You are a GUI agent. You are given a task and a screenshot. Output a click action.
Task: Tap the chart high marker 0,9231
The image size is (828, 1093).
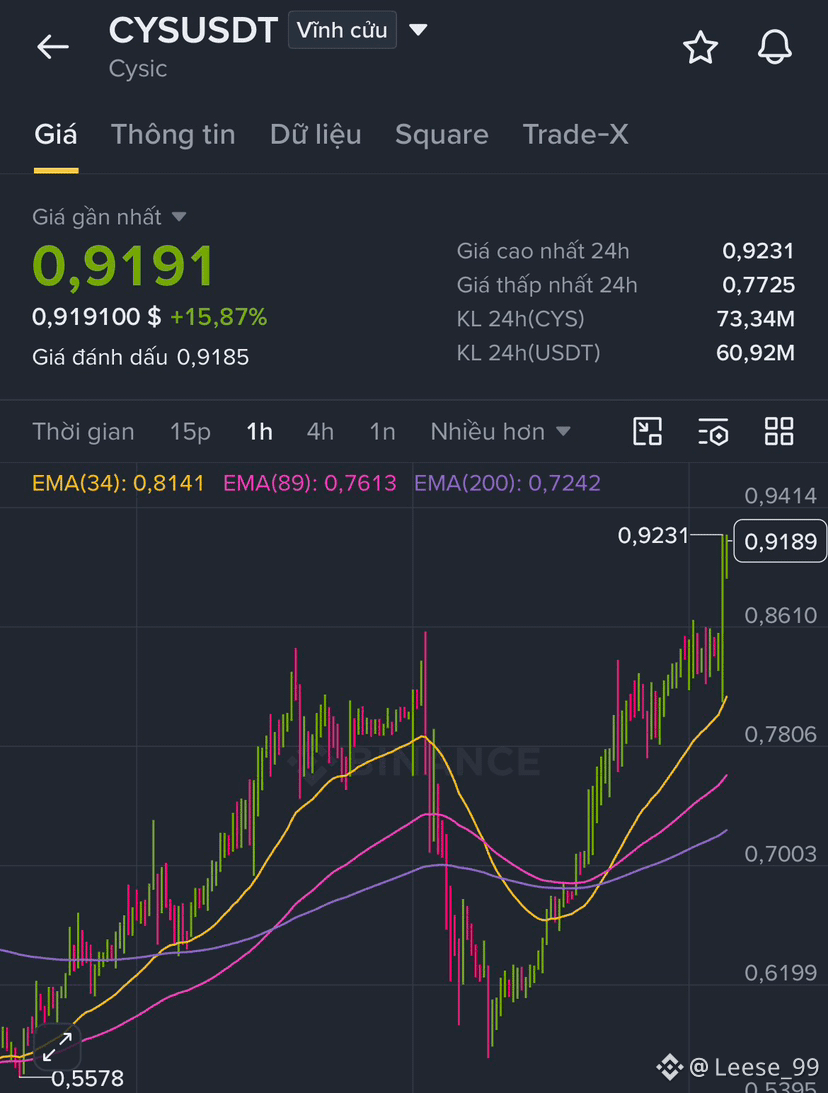click(x=653, y=535)
